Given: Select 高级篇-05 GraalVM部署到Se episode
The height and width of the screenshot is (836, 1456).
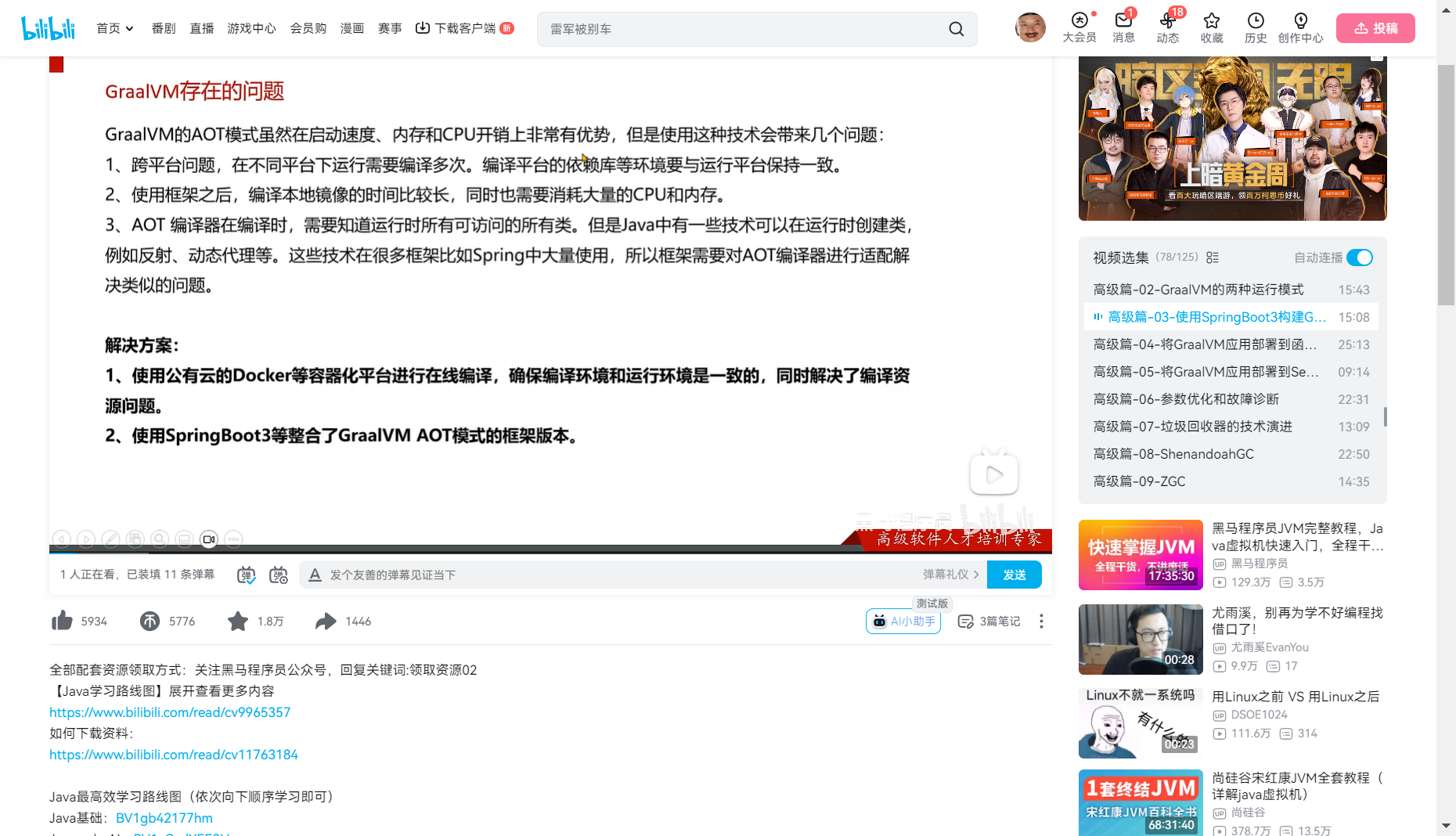Looking at the screenshot, I should 1231,372.
